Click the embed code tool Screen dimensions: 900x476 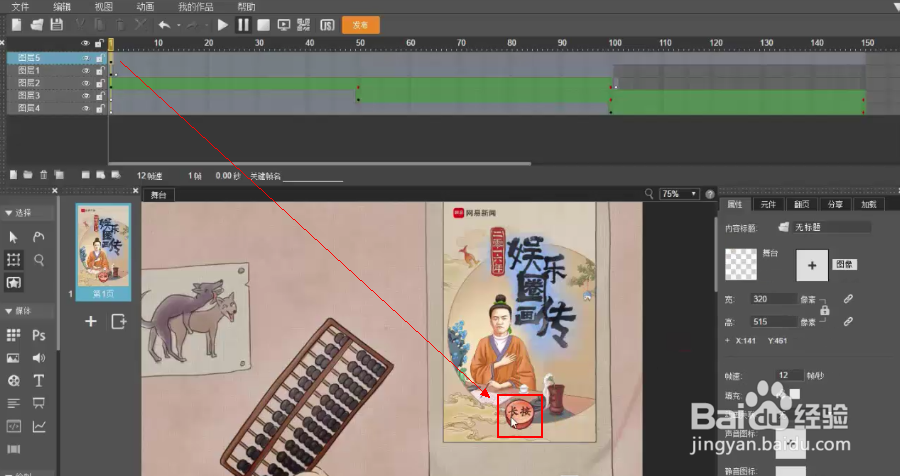13,427
